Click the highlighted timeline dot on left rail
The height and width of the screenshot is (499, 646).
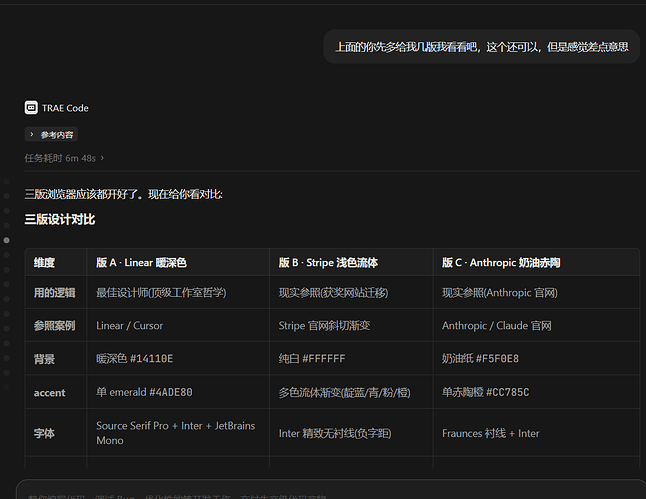click(7, 240)
